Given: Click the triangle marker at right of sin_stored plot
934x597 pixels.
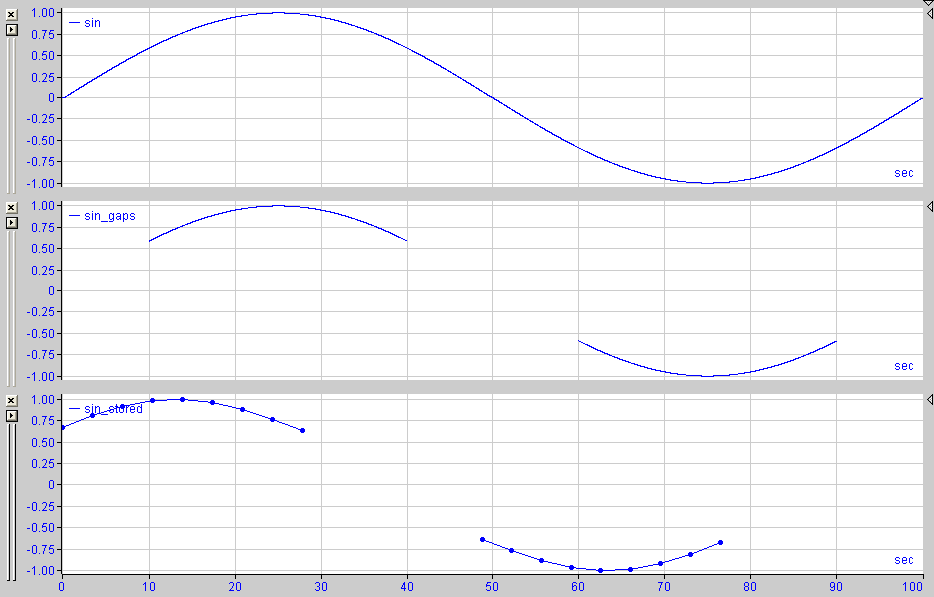Looking at the screenshot, I should (x=930, y=400).
